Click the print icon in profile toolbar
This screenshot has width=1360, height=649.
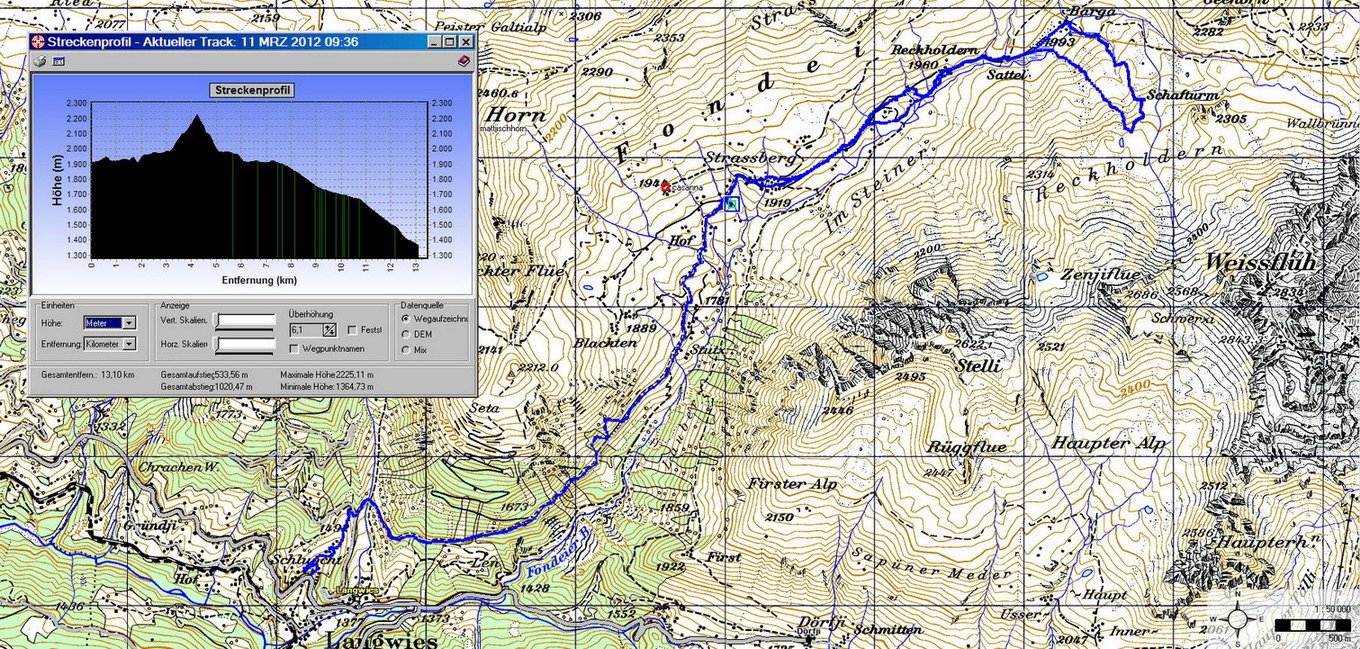pyautogui.click(x=40, y=61)
